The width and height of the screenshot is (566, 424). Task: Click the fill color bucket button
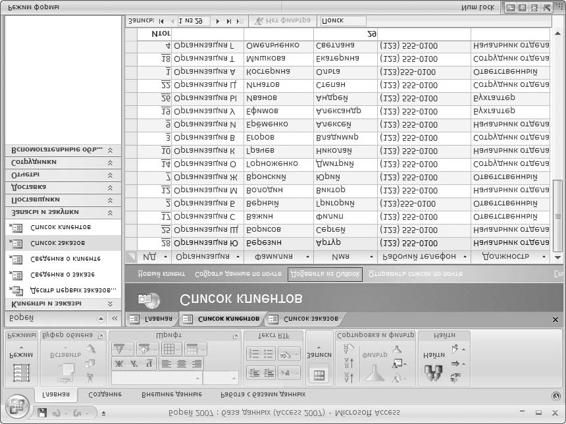coord(147,349)
